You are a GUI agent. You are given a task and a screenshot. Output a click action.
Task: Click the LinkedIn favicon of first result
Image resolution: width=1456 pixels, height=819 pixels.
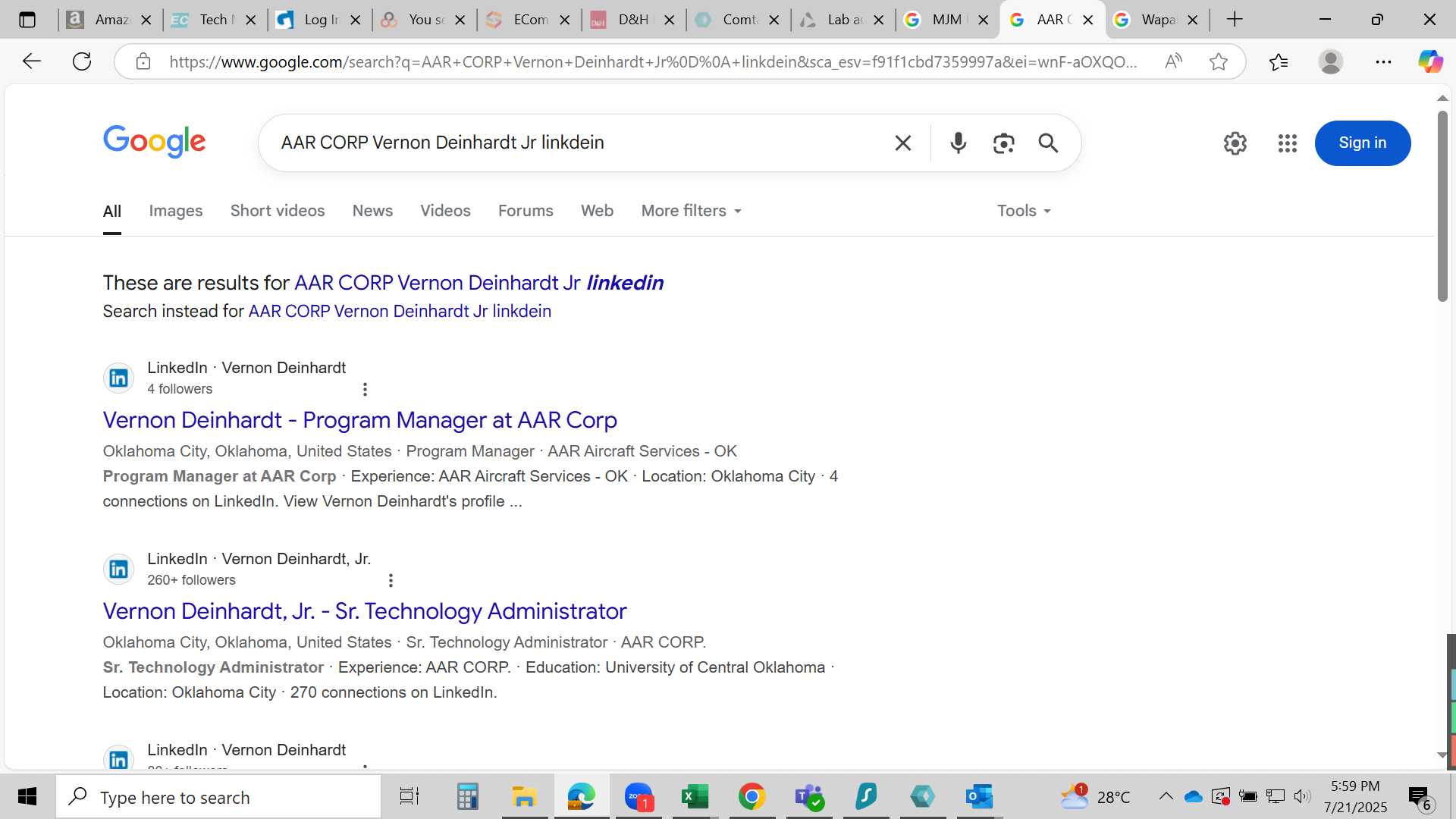[x=118, y=378]
